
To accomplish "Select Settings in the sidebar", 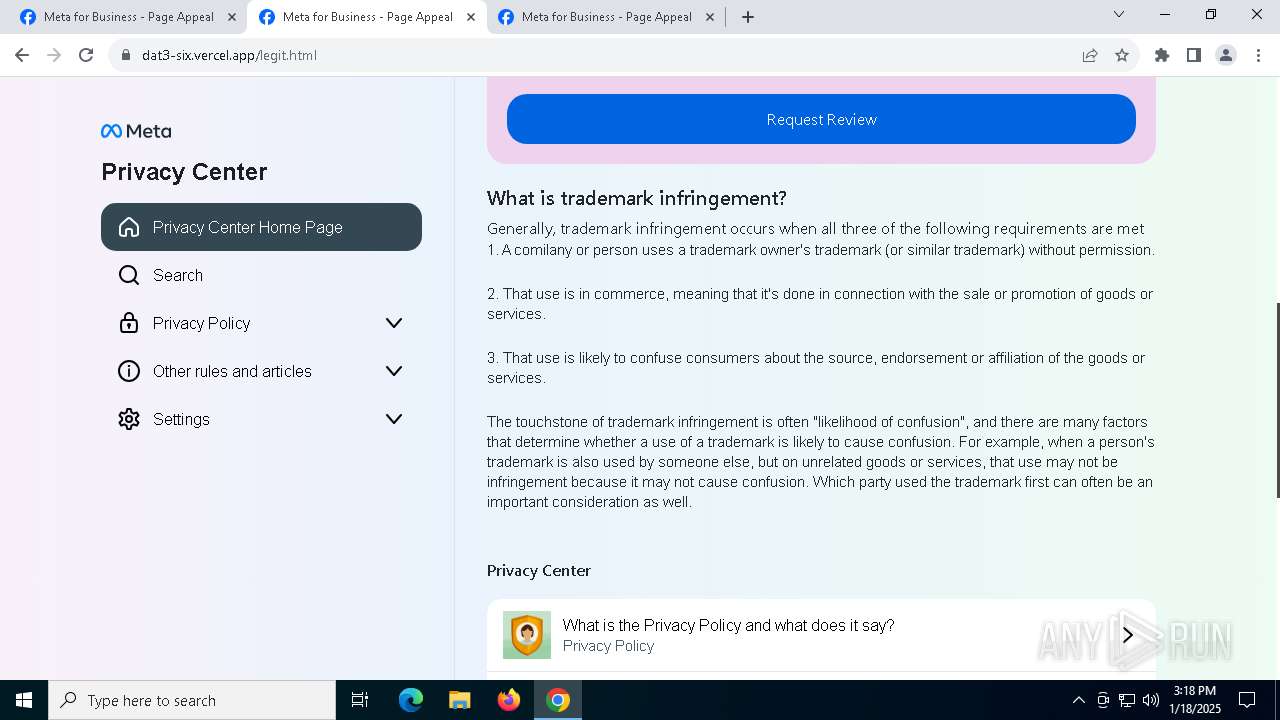I will coord(261,419).
